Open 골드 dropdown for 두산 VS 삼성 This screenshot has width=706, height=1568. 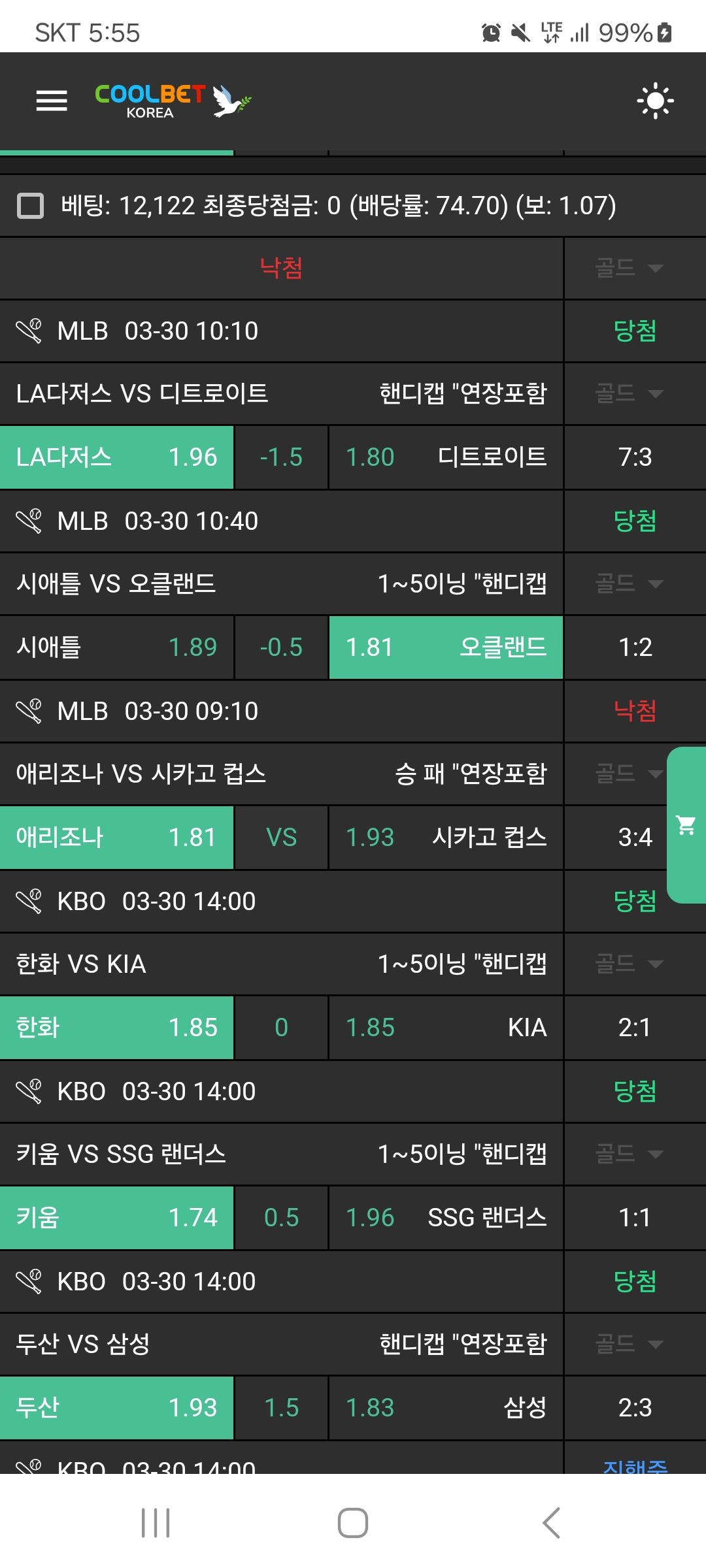pos(629,1344)
